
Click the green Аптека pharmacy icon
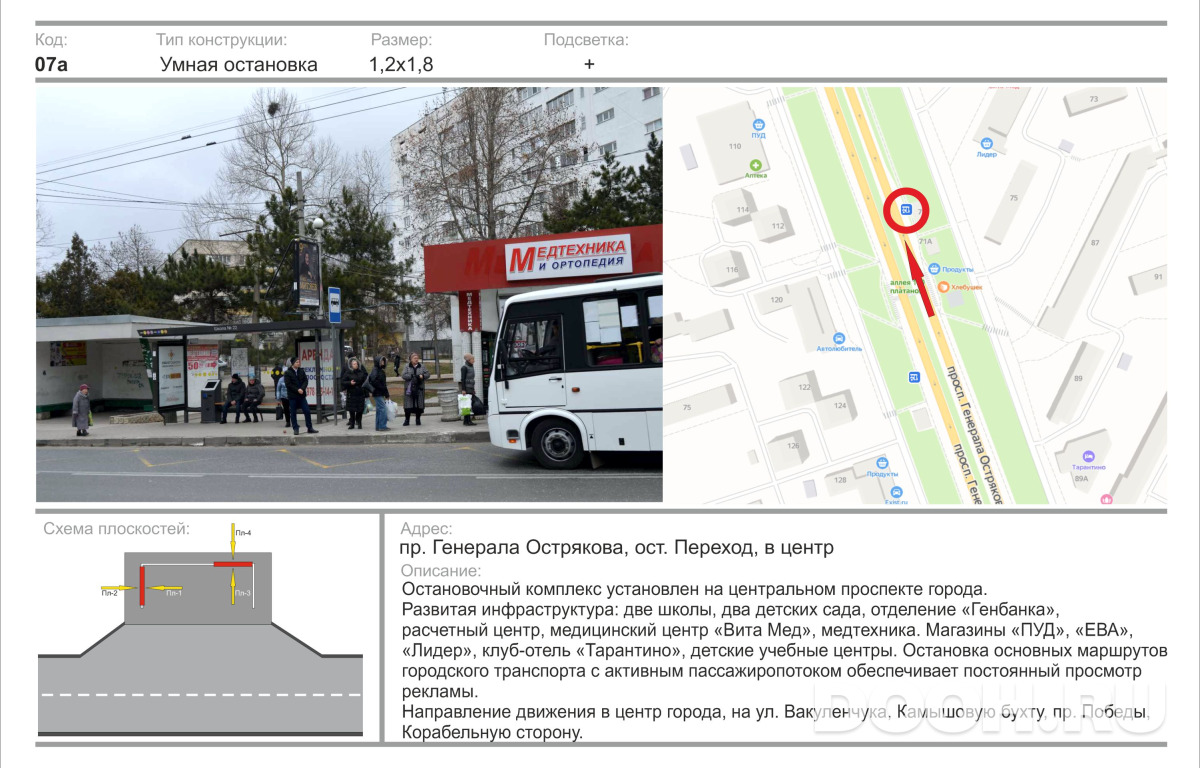point(757,164)
